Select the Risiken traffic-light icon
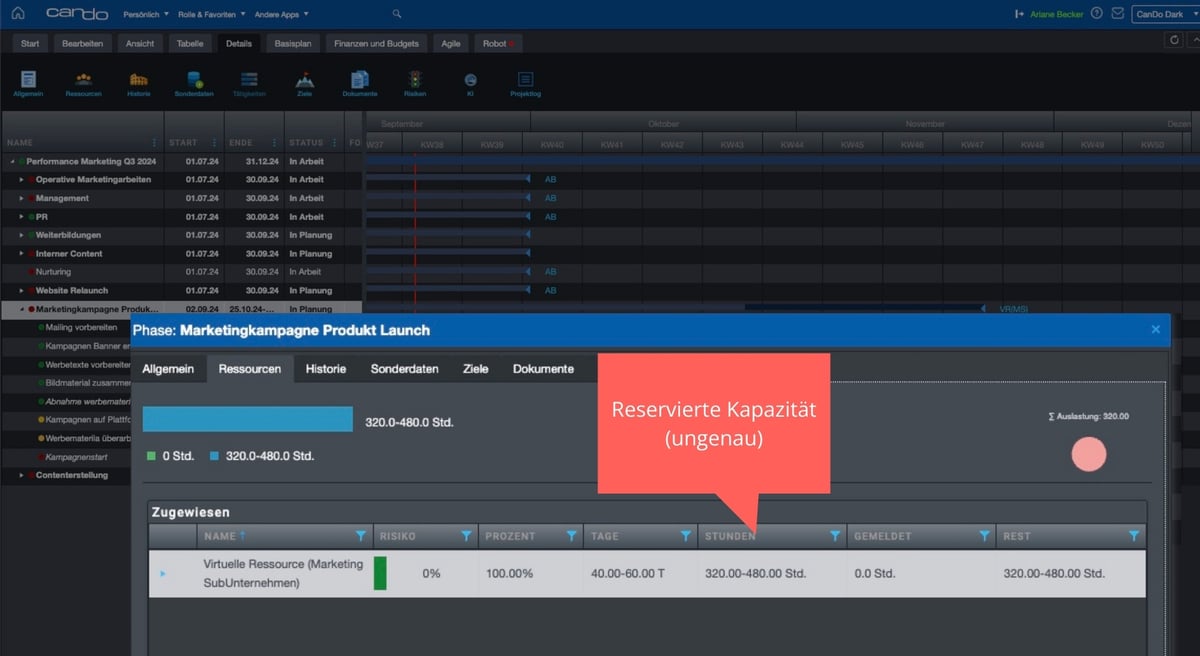This screenshot has width=1200, height=656. 415,78
